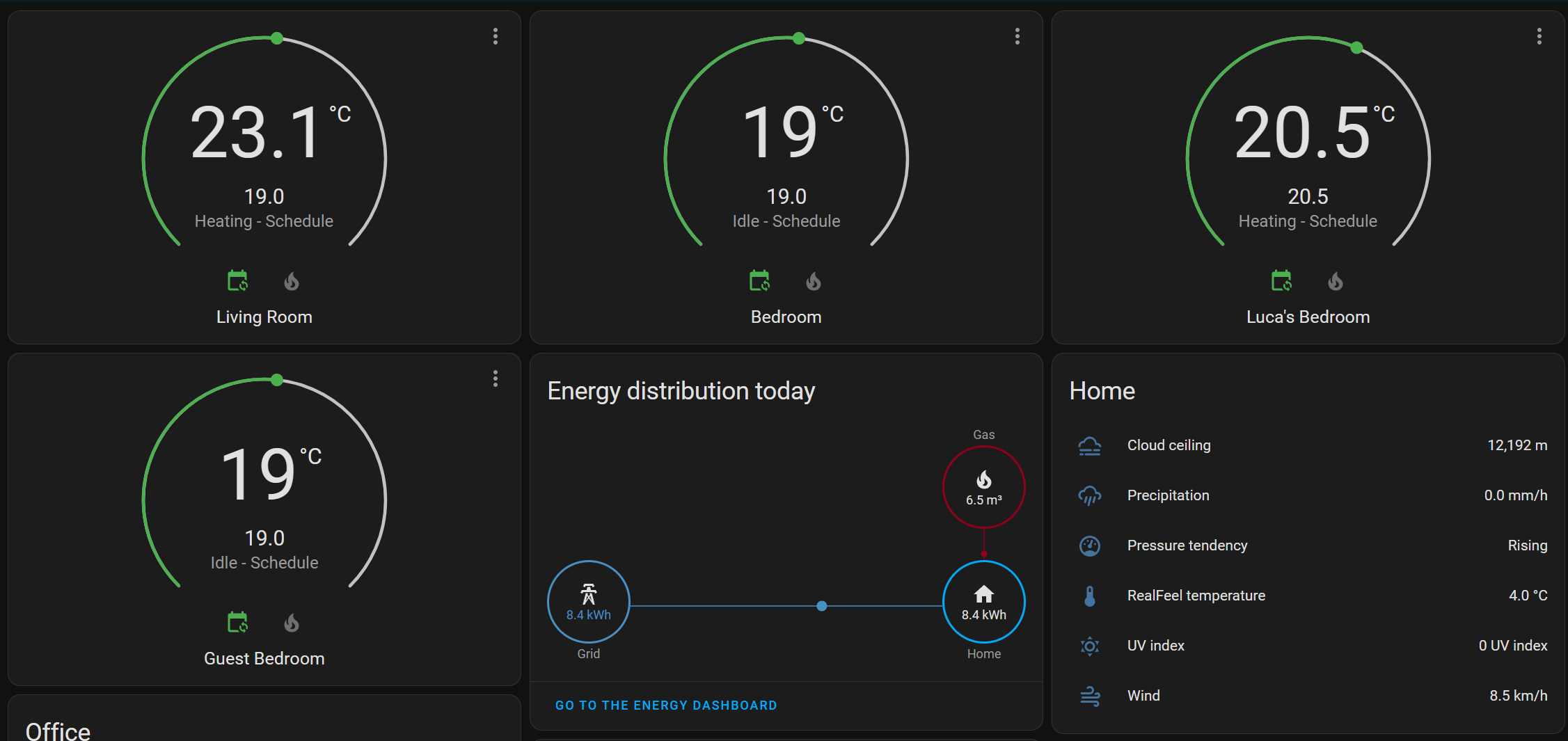Select schedule mode icon for Bedroom thermostat
This screenshot has width=1568, height=741.
[759, 281]
